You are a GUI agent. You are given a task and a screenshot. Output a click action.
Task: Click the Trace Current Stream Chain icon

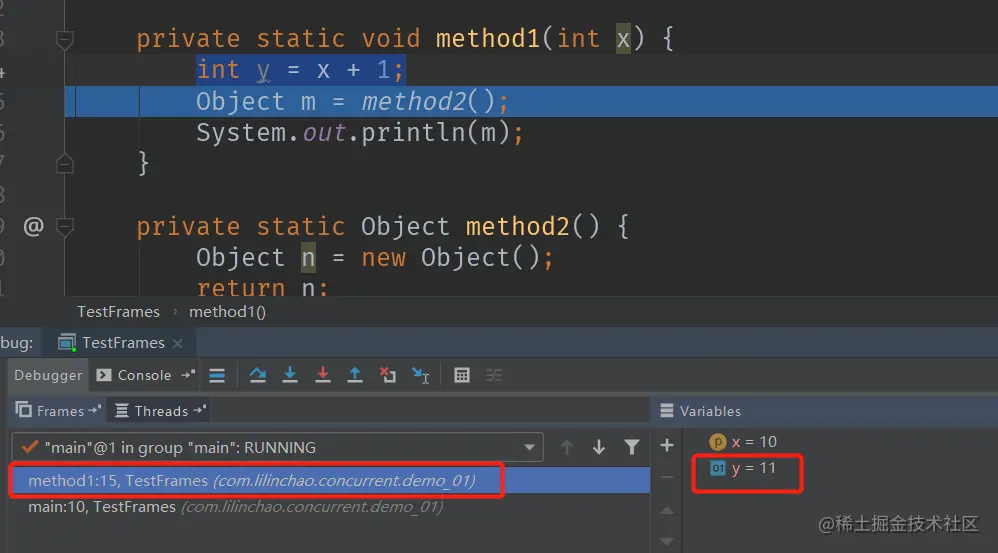(494, 375)
